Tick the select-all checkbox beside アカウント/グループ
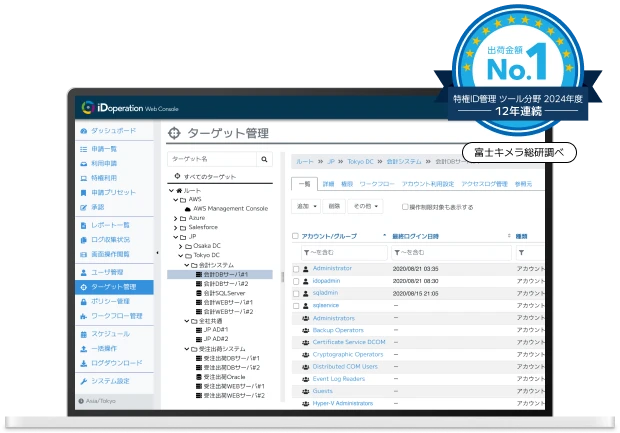The height and width of the screenshot is (433, 620). (295, 236)
